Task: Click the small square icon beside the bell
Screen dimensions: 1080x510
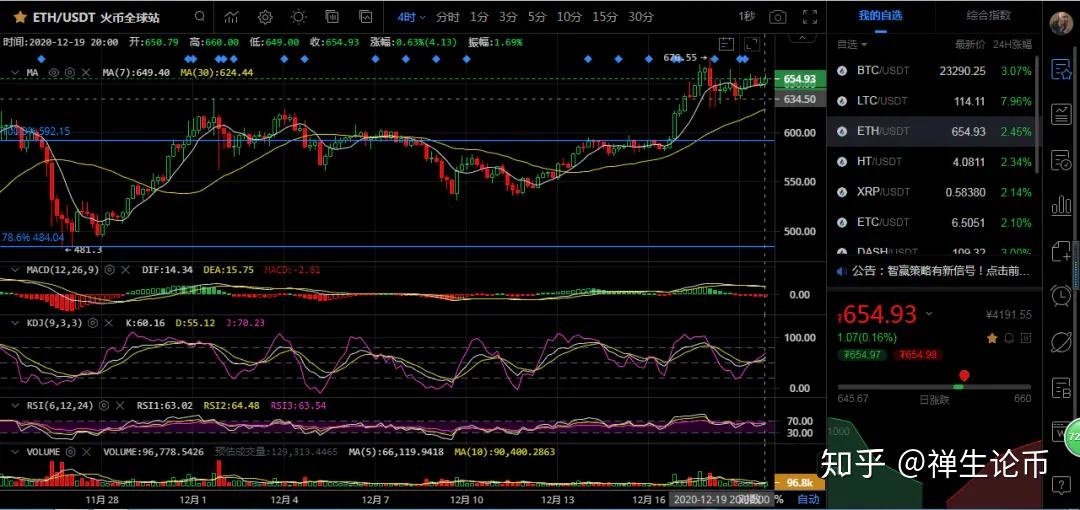Action: click(1027, 338)
